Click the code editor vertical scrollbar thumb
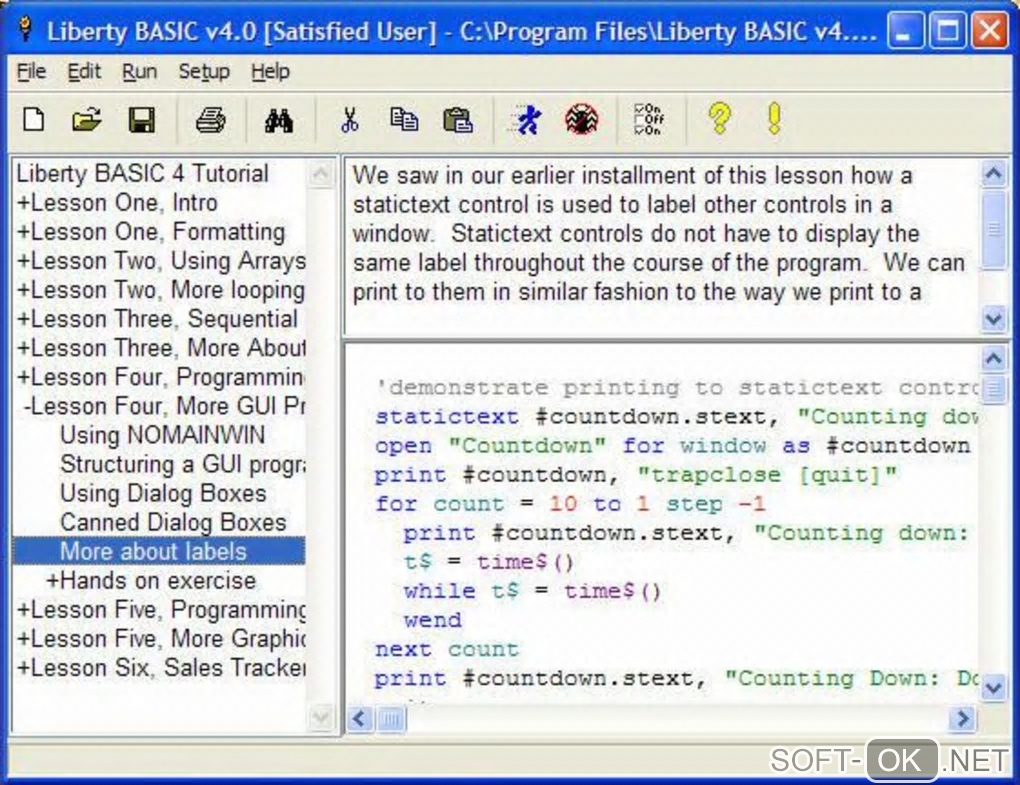Screen dimensions: 1020x785 pos(993,389)
